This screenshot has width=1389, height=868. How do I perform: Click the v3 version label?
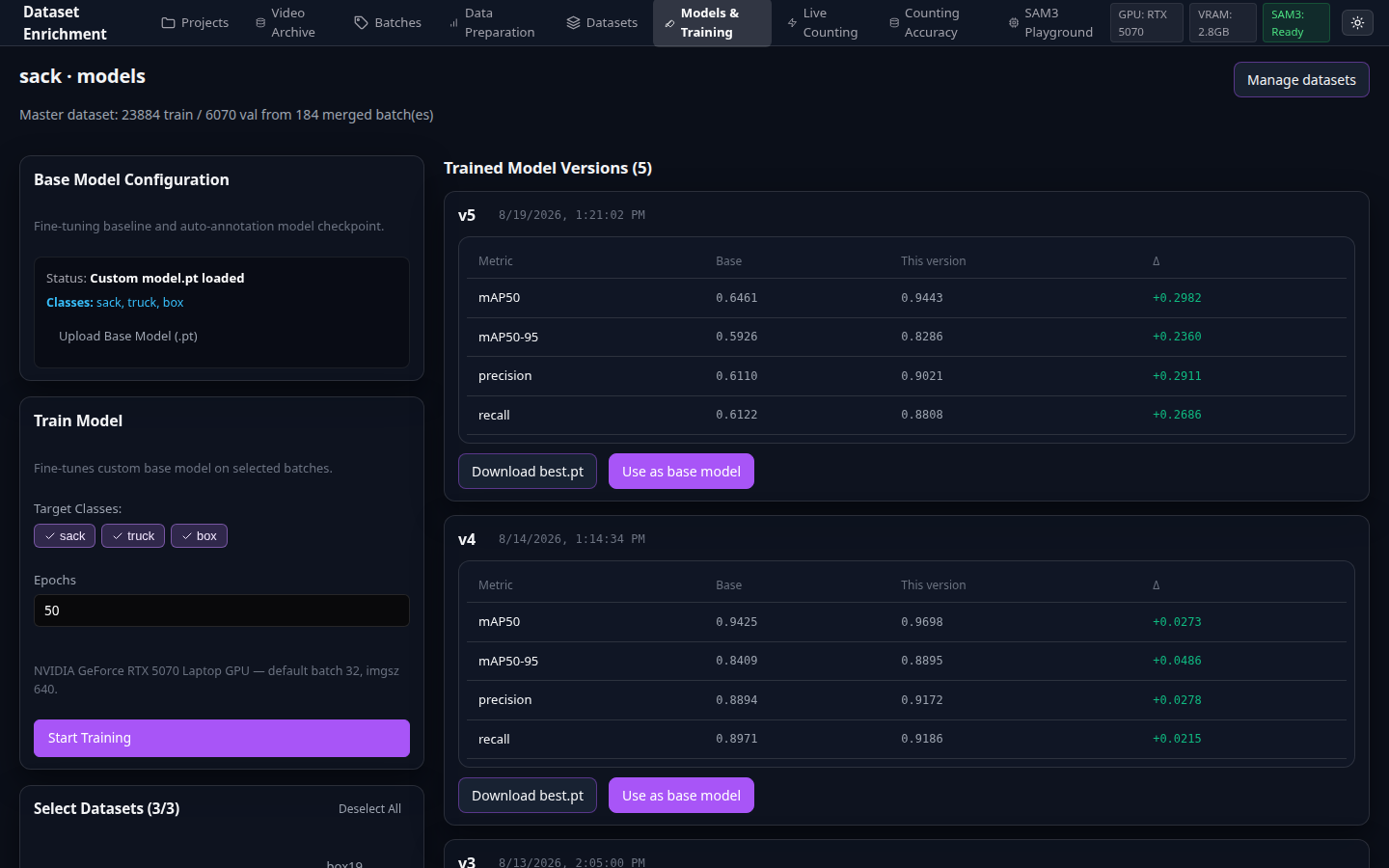tap(467, 861)
